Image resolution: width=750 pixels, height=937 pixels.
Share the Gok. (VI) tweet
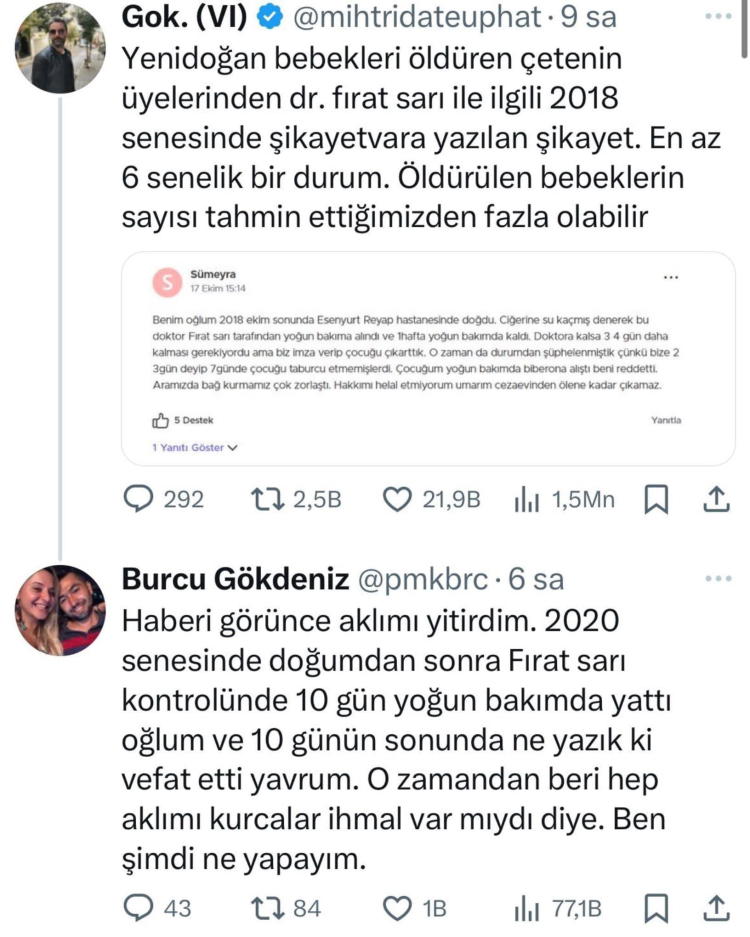tap(716, 500)
